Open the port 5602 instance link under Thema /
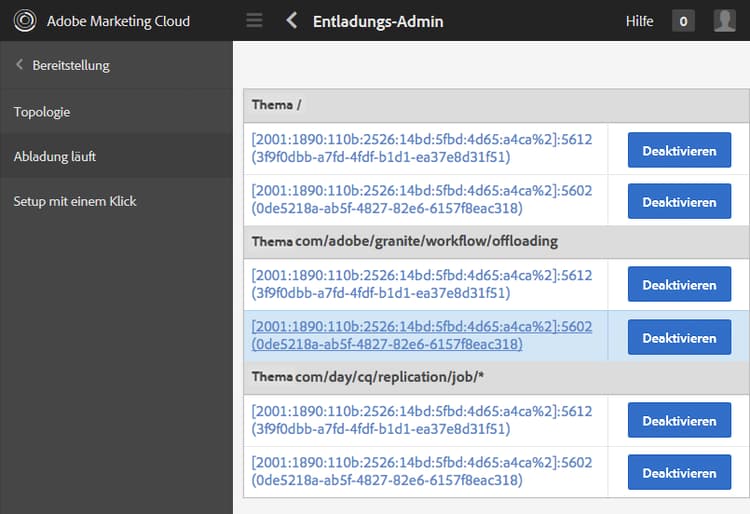 coord(421,199)
